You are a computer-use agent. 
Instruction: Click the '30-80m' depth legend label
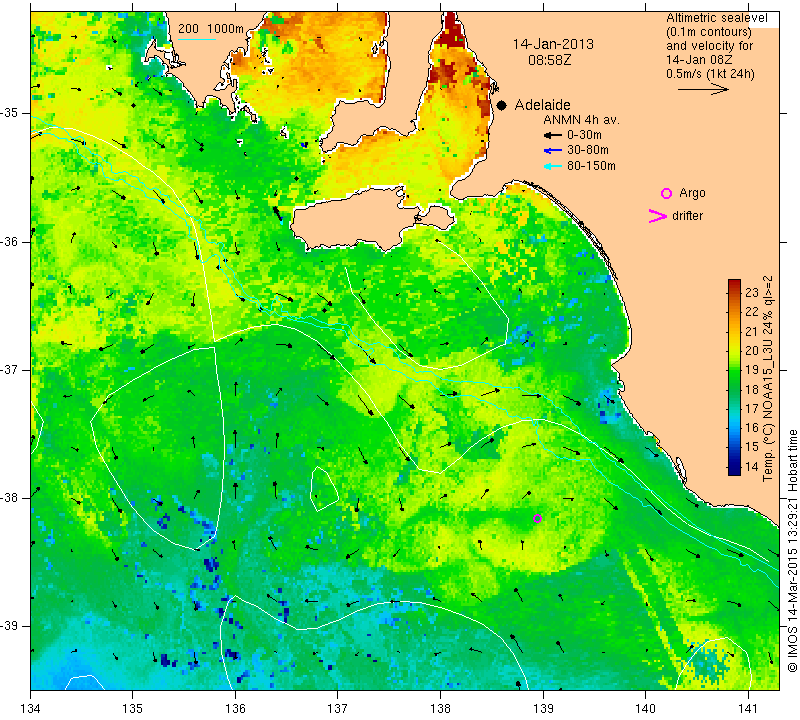(x=588, y=150)
